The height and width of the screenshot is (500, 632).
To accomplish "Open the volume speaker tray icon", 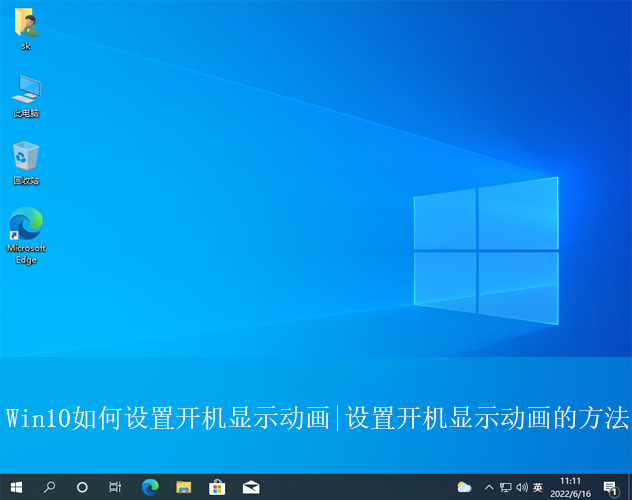I will click(521, 487).
